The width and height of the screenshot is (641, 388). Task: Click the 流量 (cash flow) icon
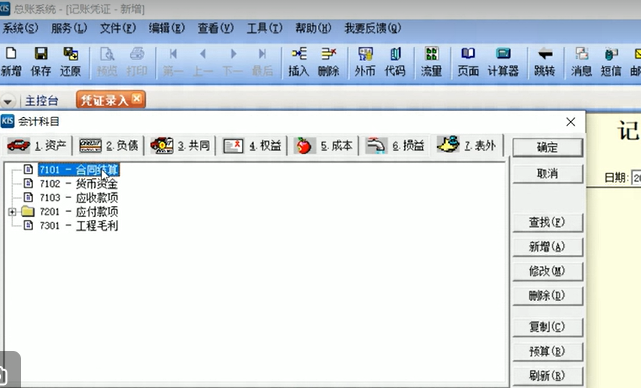(432, 62)
